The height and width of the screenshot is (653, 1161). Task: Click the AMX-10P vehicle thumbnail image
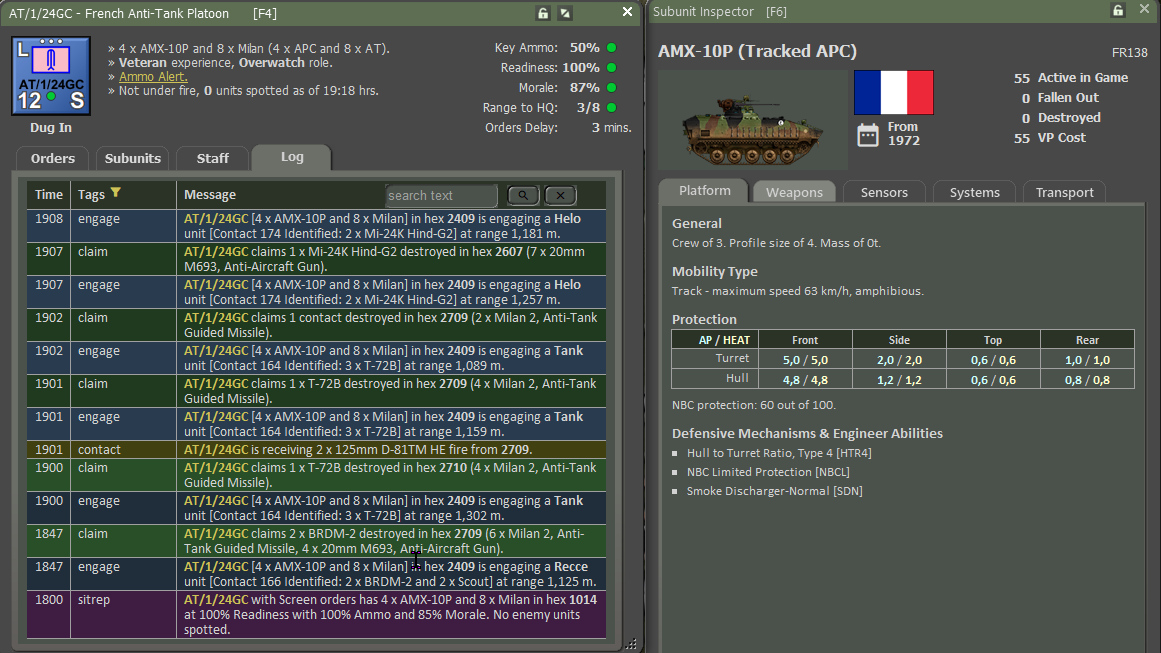pos(753,120)
